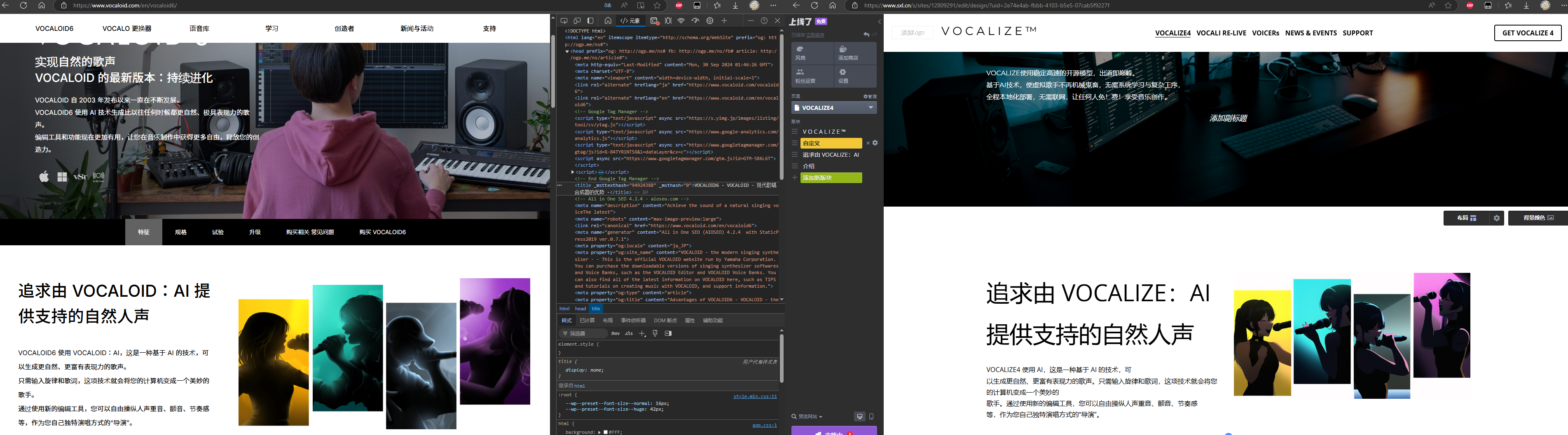Switch preview to mobile phone view icon
Screen dimensions: 1568x435
(871, 417)
